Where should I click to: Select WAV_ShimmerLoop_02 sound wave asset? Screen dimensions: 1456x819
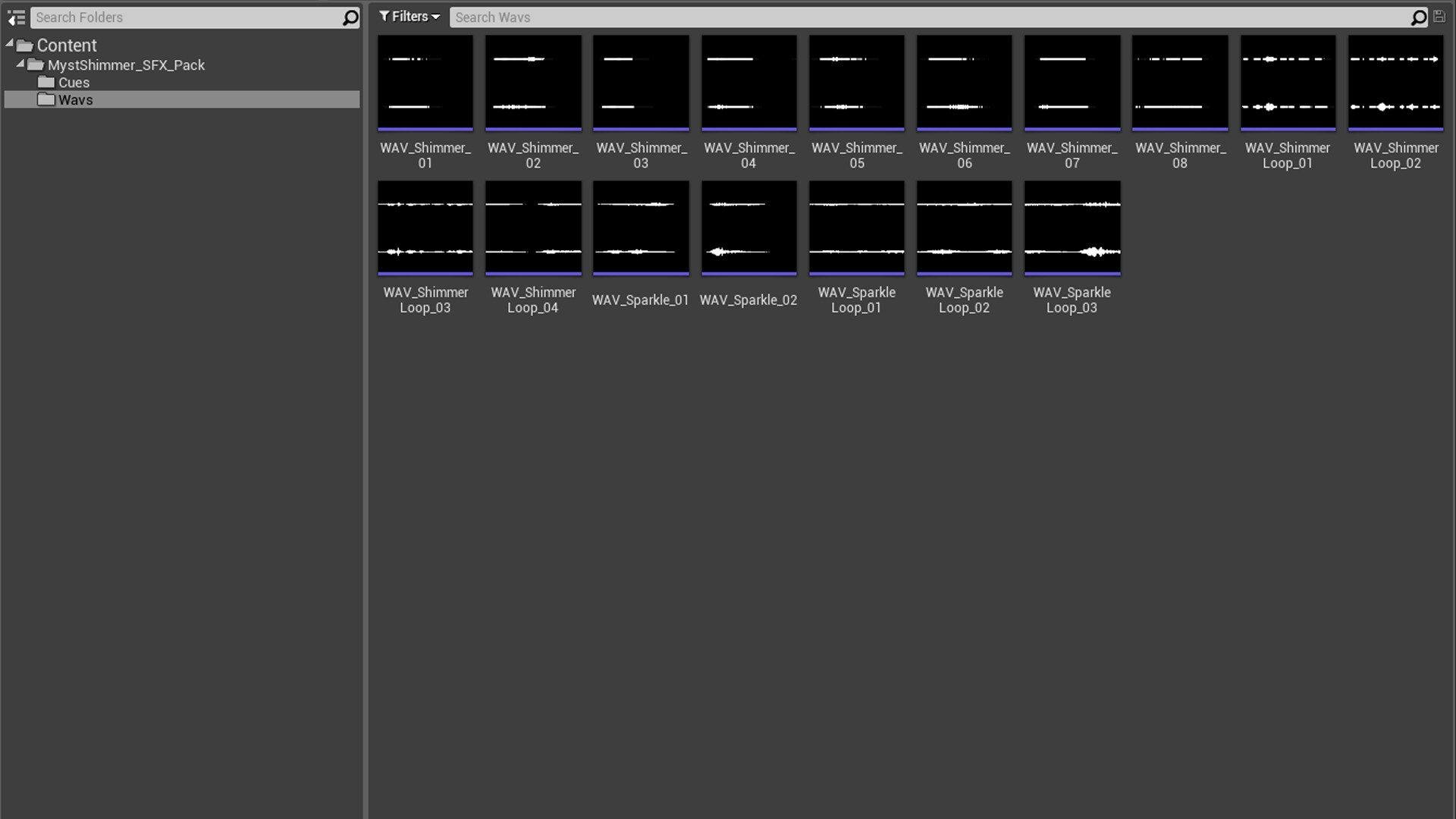point(1395,83)
